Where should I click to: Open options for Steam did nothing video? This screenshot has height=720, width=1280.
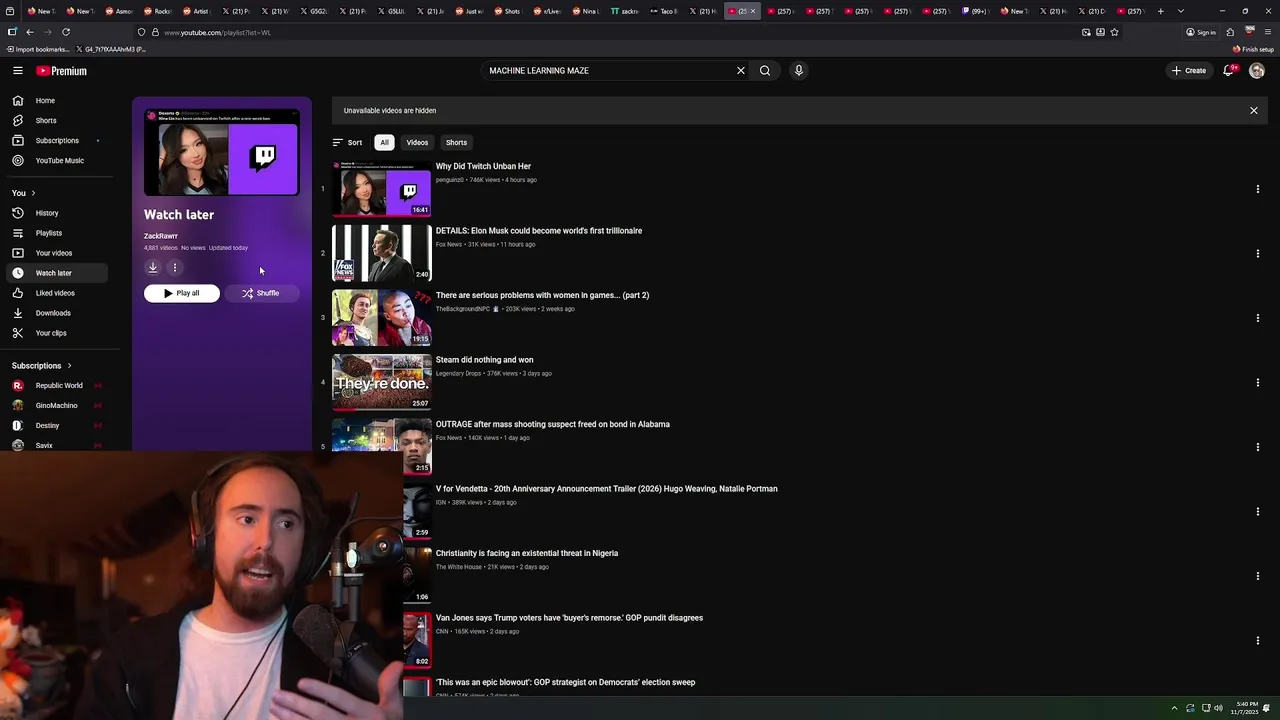coord(1257,382)
